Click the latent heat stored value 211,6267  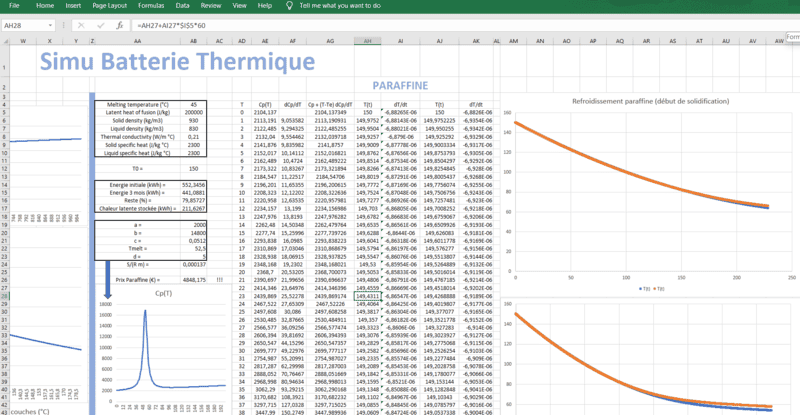click(193, 209)
